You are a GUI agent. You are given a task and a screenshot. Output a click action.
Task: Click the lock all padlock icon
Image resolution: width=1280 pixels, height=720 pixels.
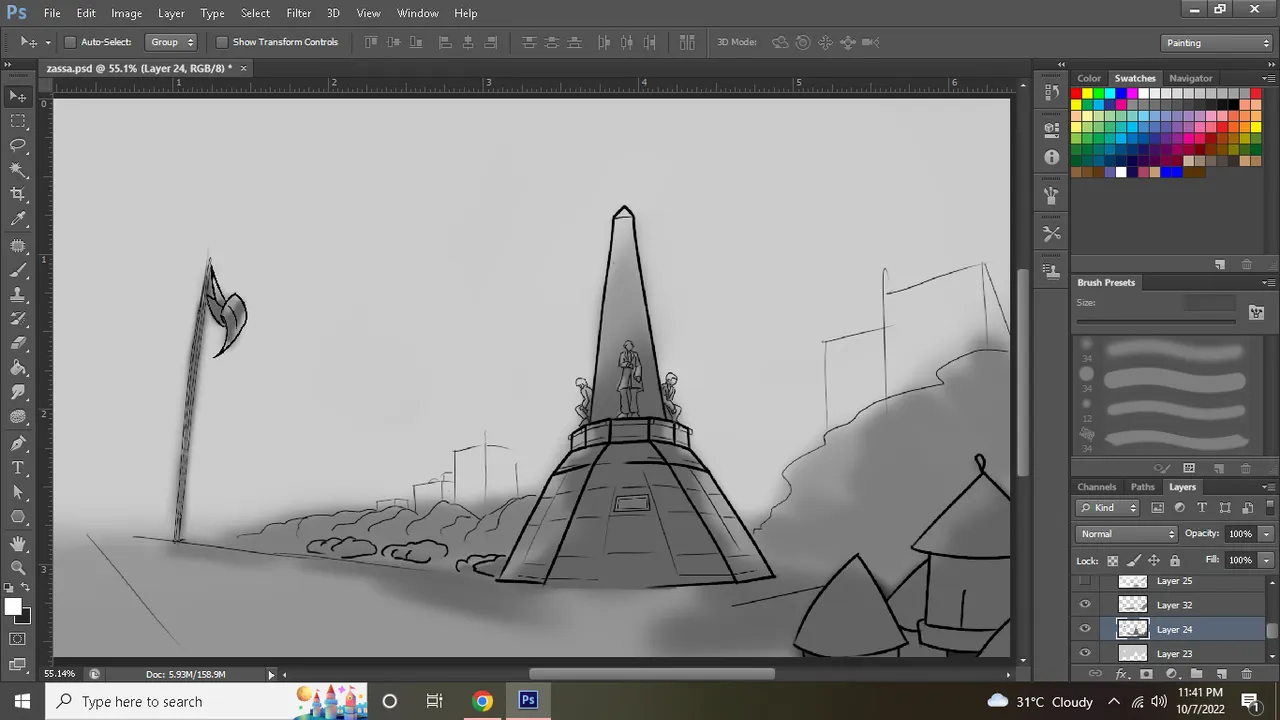(1175, 561)
